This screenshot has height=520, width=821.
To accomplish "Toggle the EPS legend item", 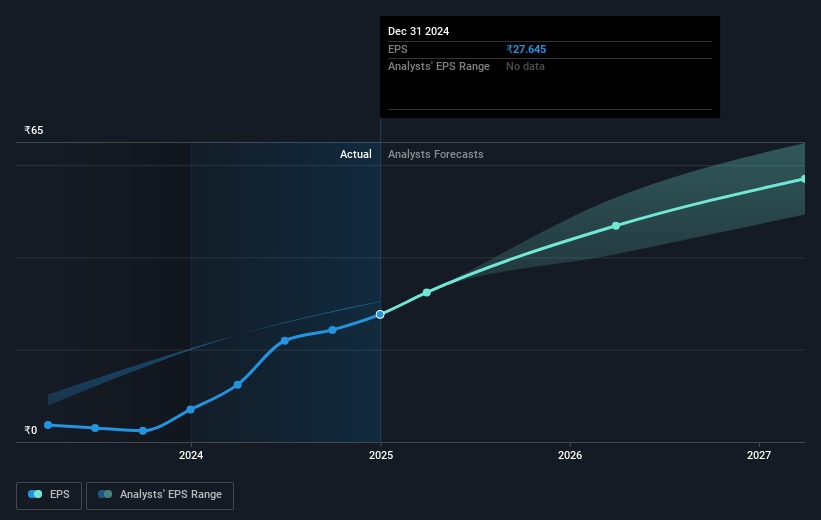I will point(49,495).
